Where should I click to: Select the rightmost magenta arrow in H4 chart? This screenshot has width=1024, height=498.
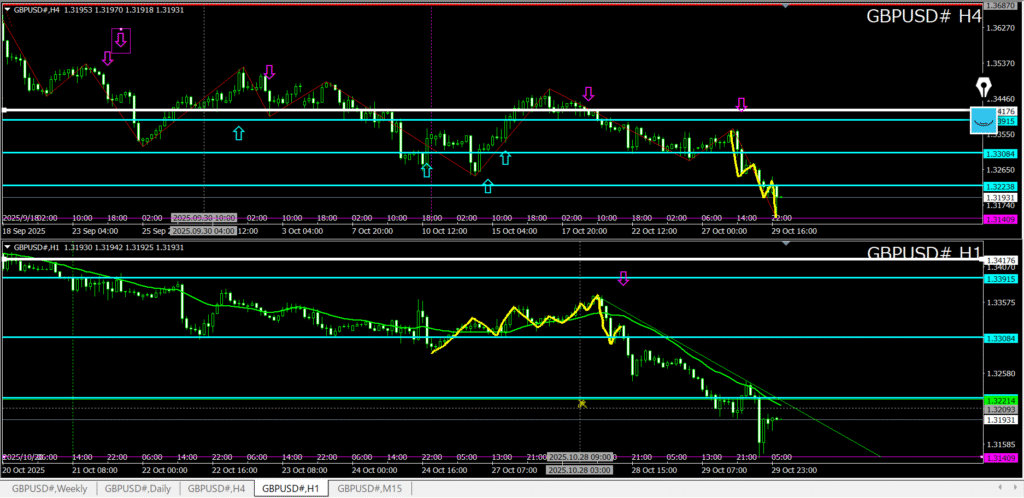tap(741, 104)
